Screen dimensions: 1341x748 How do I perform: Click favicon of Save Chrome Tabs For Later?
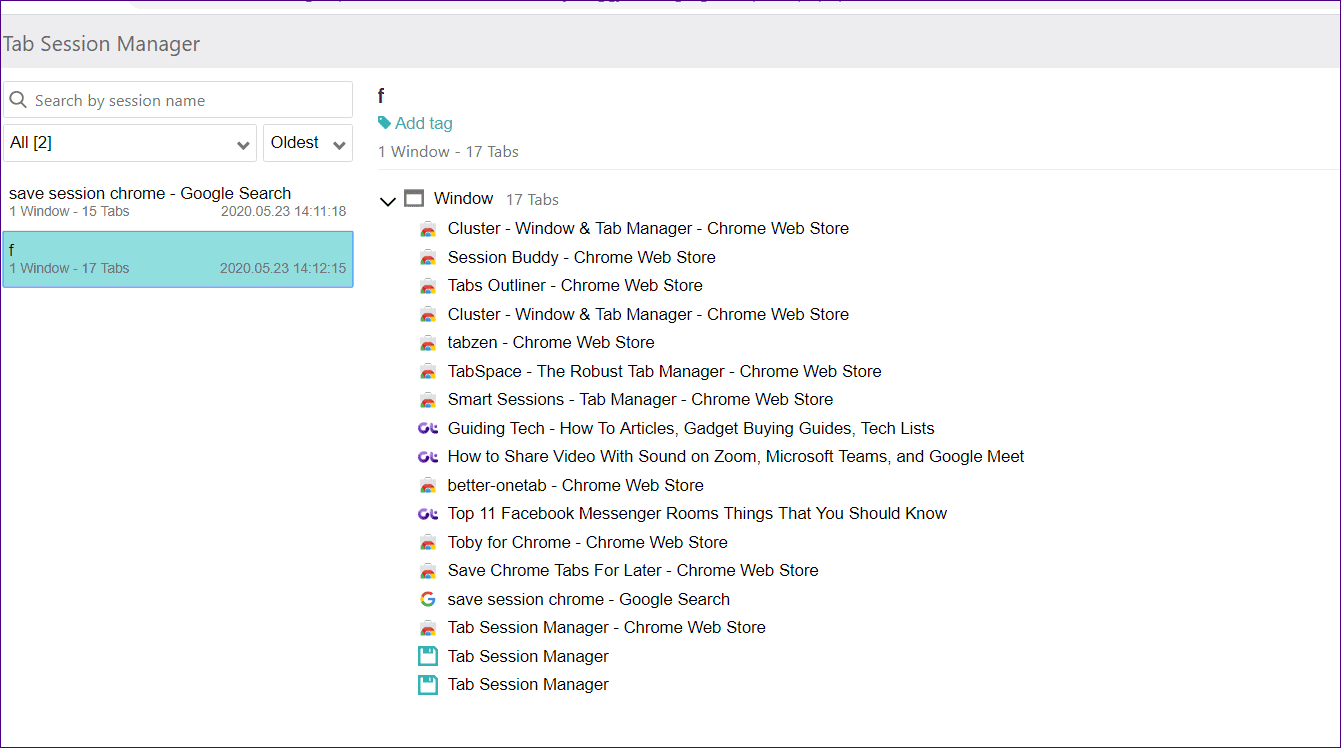[428, 571]
